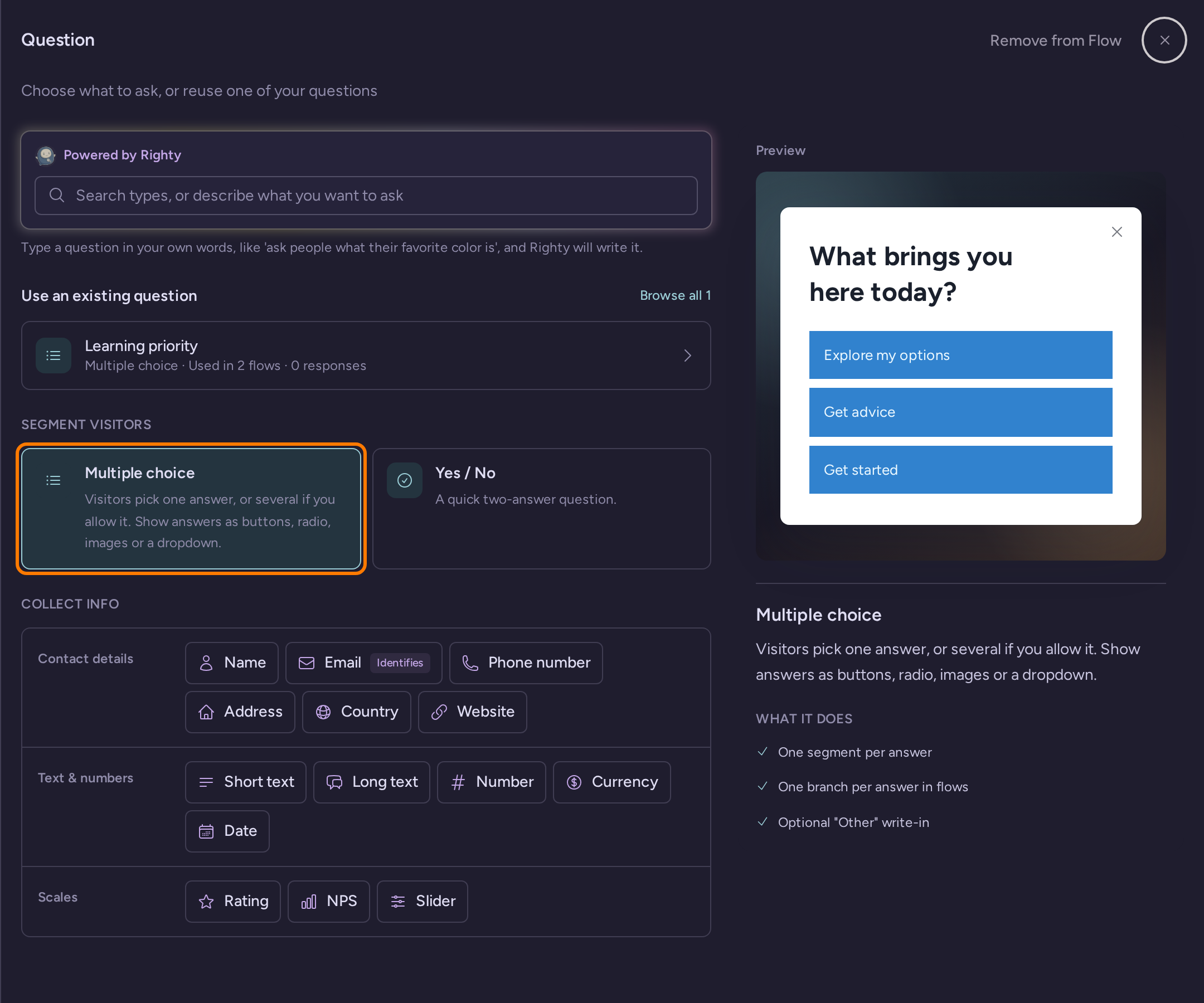Choose the NPS scale
The height and width of the screenshot is (1003, 1204).
click(x=328, y=902)
